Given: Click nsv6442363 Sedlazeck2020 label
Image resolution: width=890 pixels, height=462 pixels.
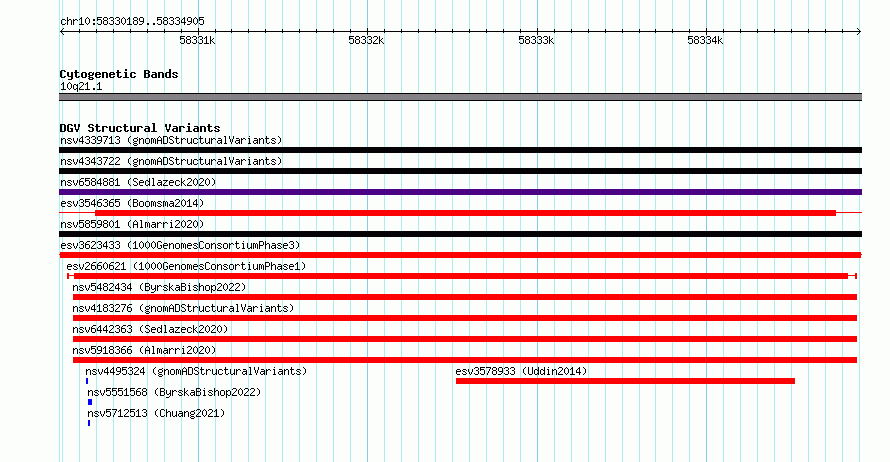Looking at the screenshot, I should click(x=150, y=329).
